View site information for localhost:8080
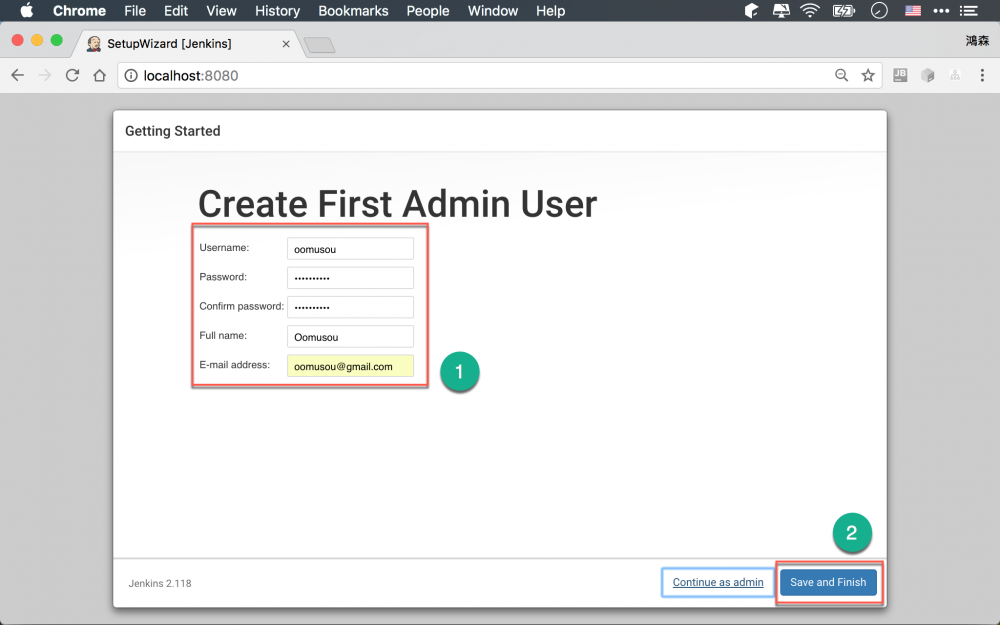 coord(130,75)
